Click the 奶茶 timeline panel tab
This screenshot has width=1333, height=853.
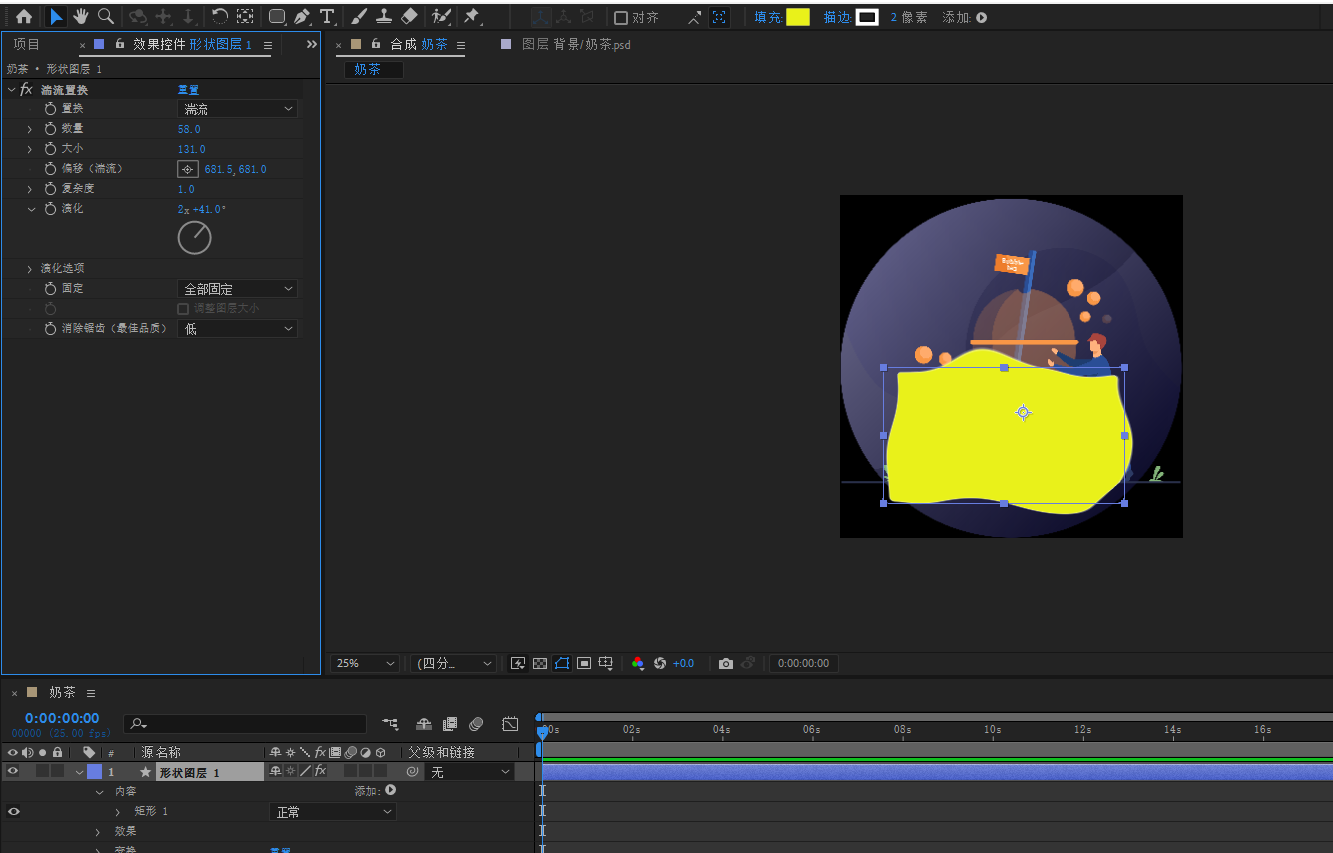click(62, 692)
